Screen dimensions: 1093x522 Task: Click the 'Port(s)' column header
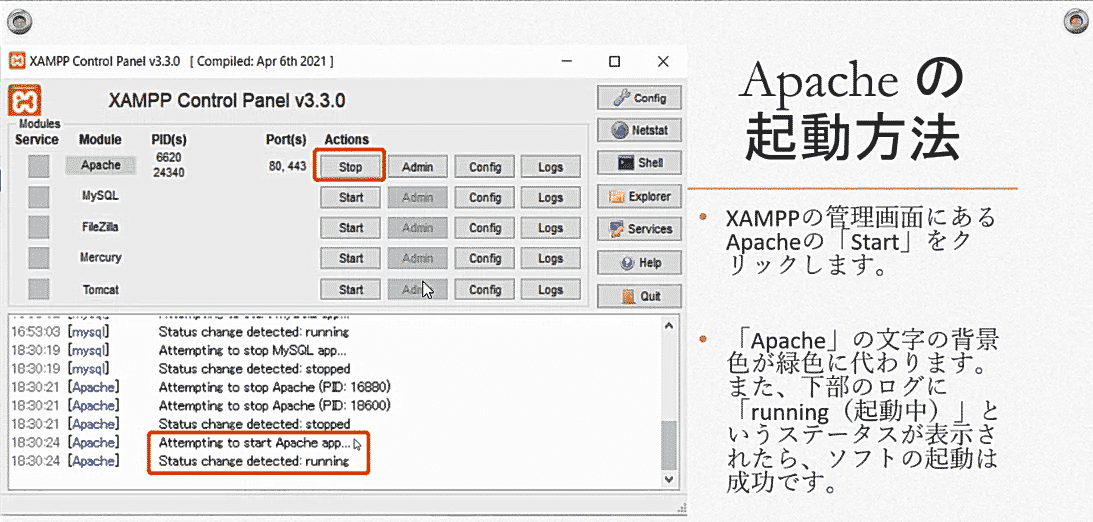pyautogui.click(x=286, y=139)
